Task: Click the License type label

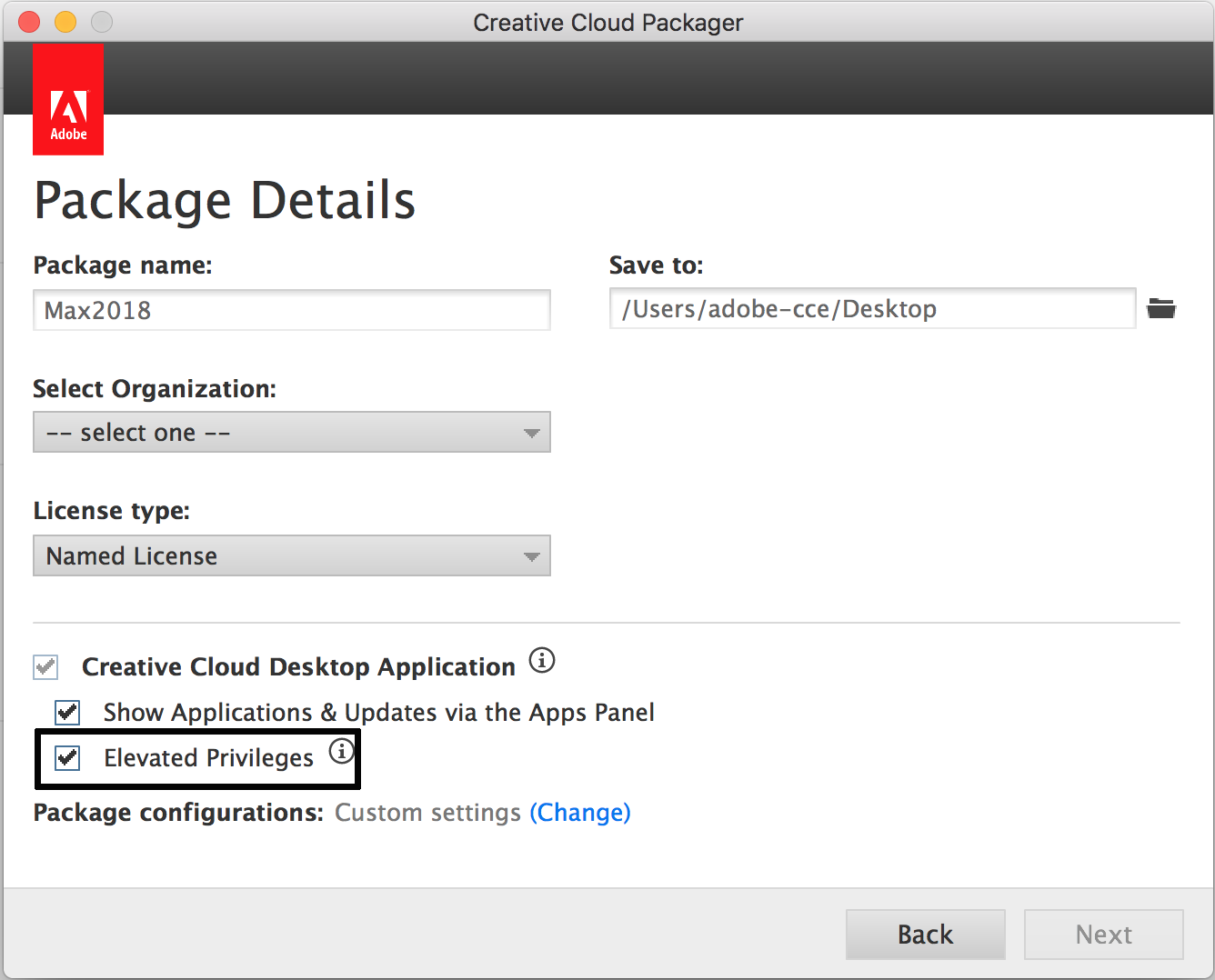Action: (x=112, y=511)
